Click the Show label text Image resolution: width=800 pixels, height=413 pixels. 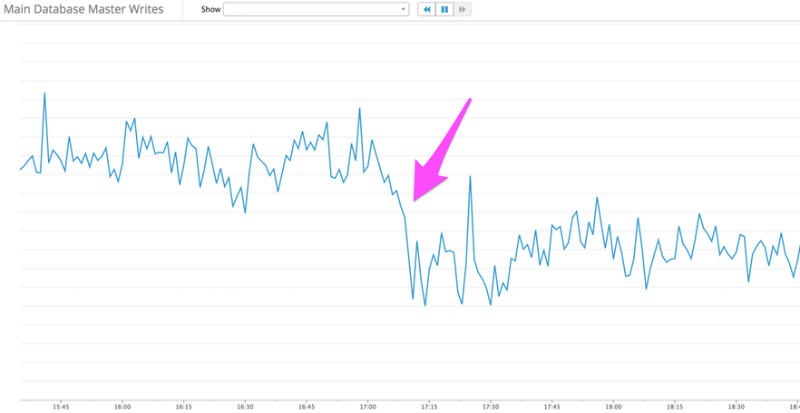click(x=211, y=9)
